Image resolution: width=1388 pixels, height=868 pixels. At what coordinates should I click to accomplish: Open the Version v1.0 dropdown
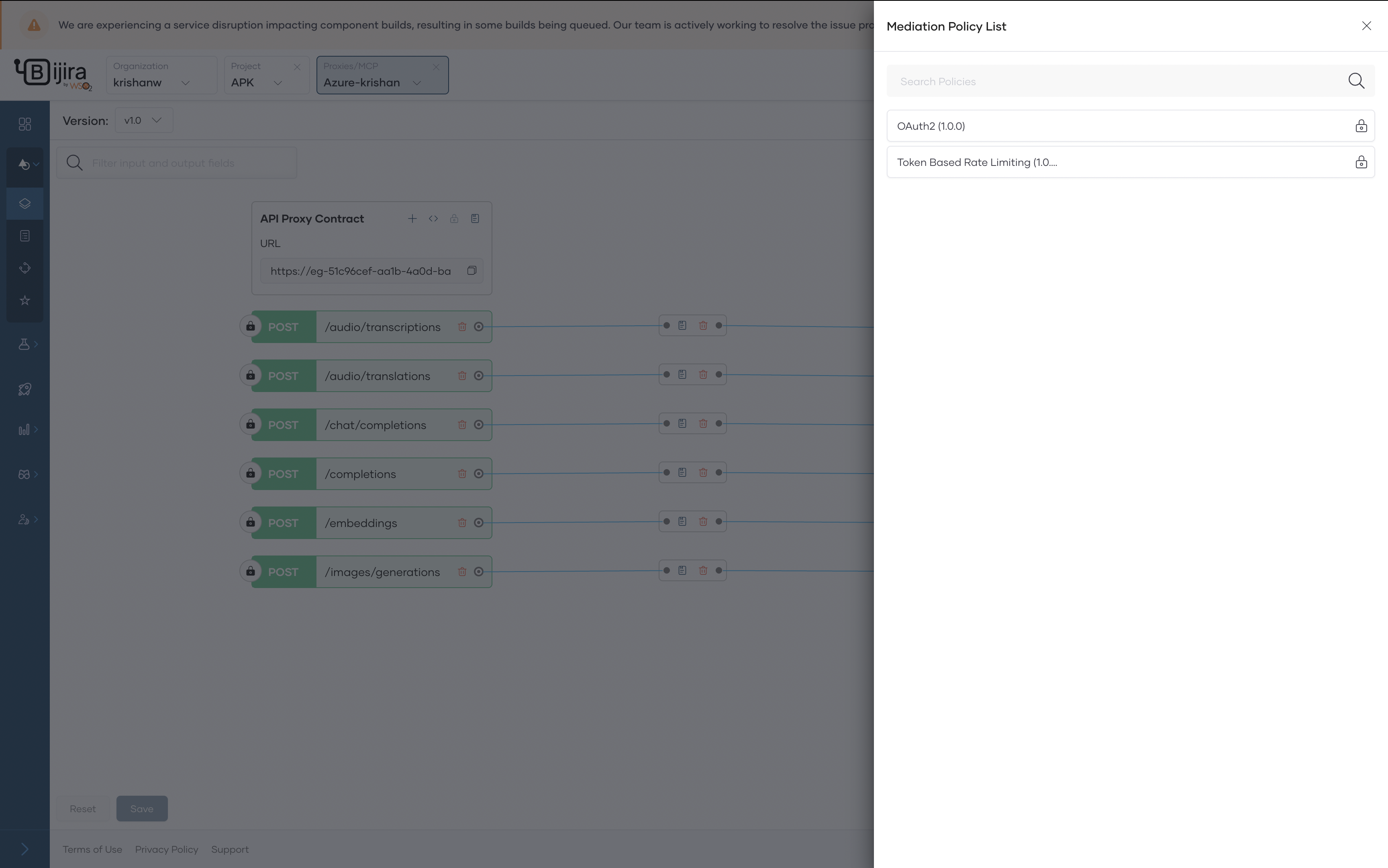tap(143, 120)
